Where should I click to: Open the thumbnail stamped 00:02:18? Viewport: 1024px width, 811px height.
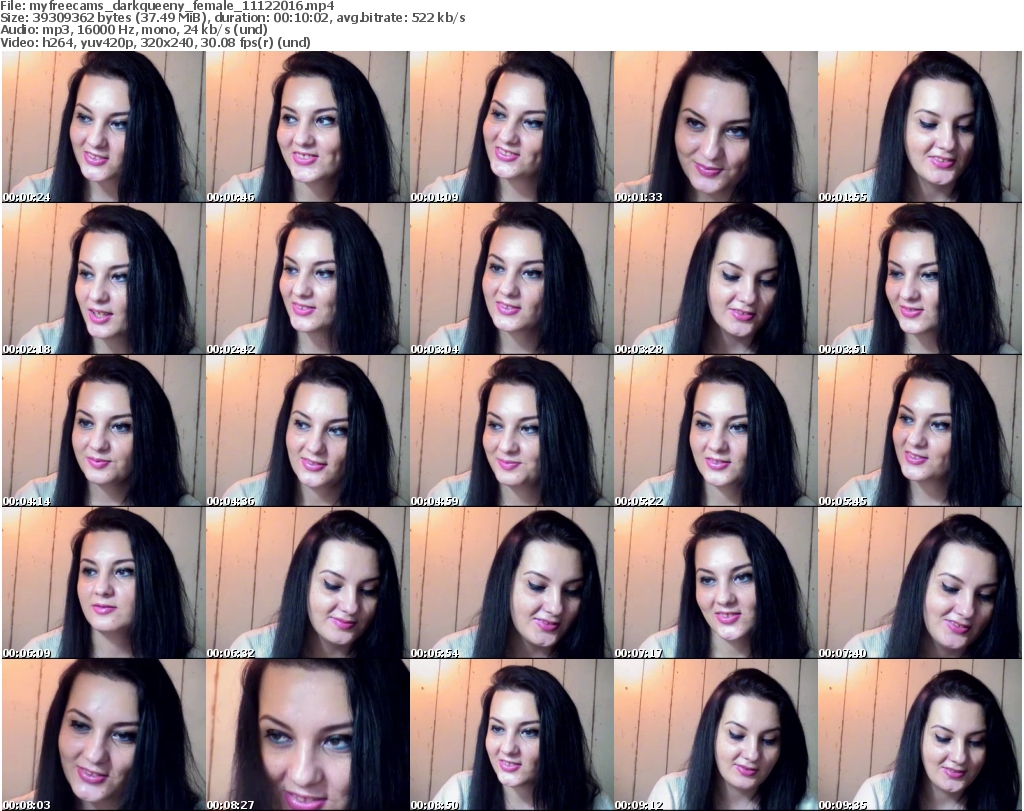click(x=103, y=279)
